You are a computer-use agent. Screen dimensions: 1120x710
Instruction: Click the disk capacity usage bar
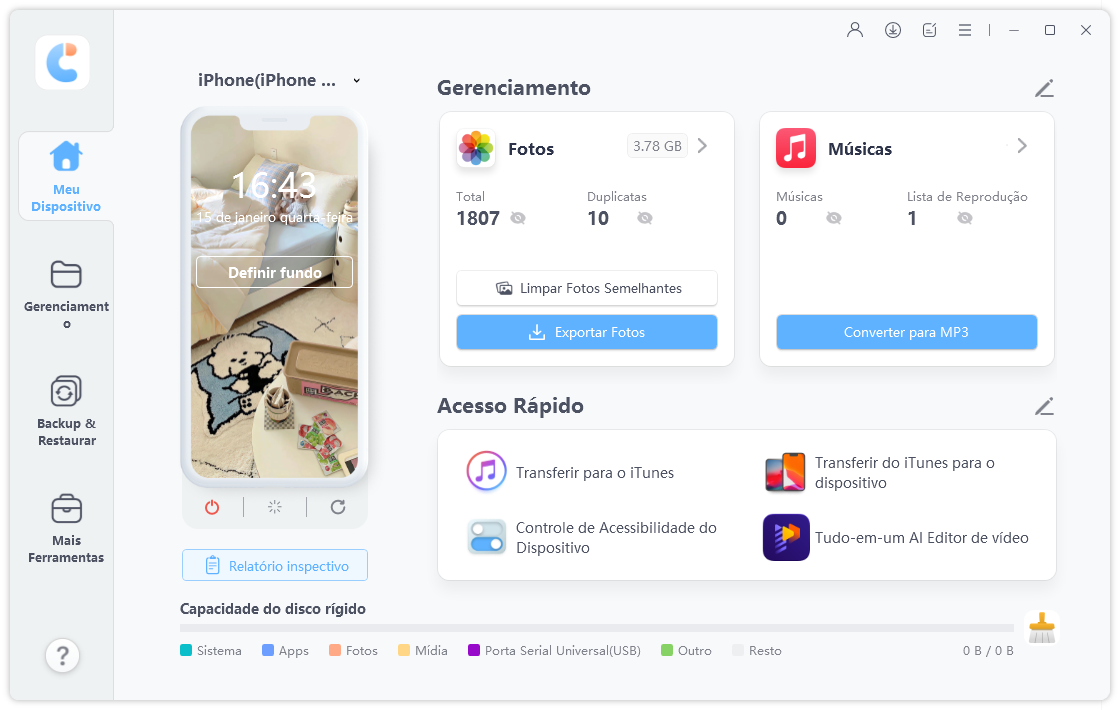(x=596, y=628)
